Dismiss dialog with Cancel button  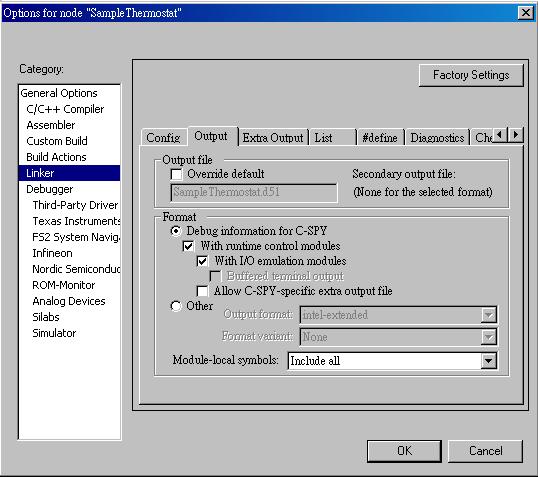tap(486, 451)
